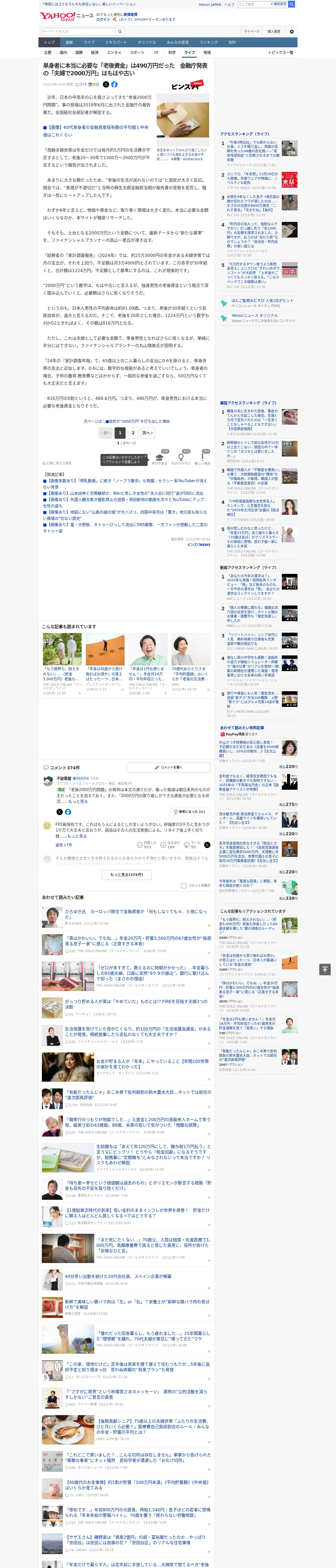The height and width of the screenshot is (1568, 336).
Task: Toggle the コメント非表示 checkbox
Action: click(183, 885)
